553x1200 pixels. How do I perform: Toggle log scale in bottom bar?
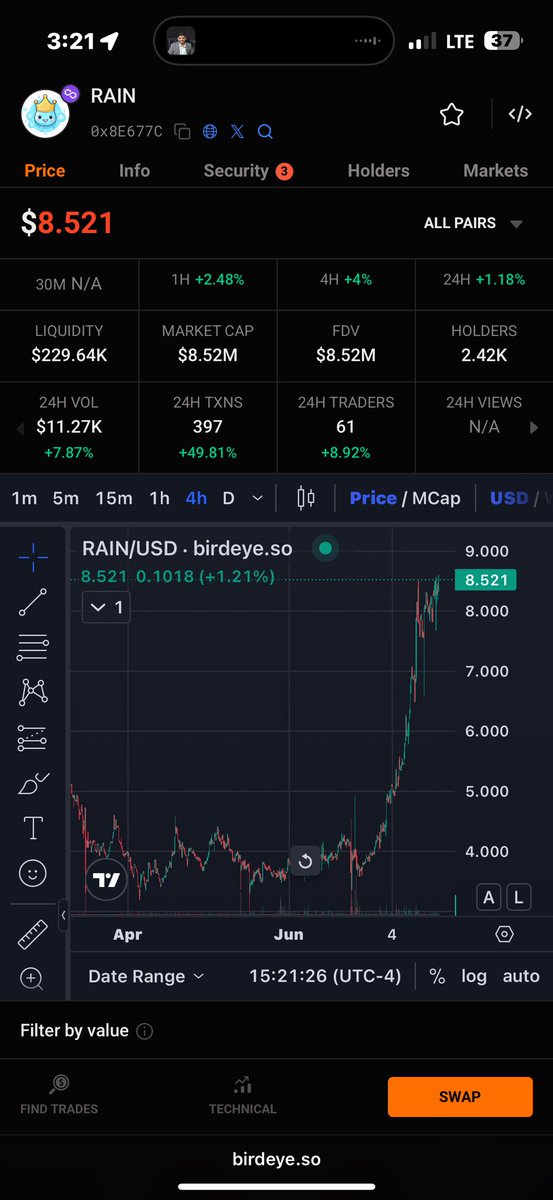(474, 976)
